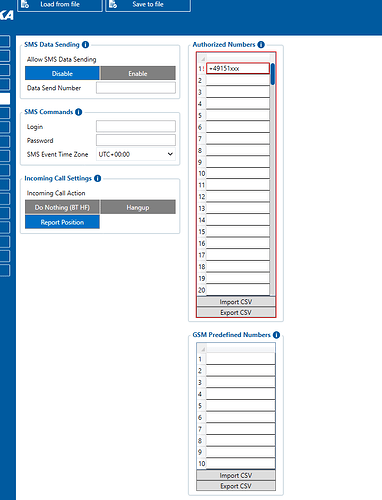This screenshot has height=500, width=382.
Task: Click the Load from file icon
Action: coord(25,4)
